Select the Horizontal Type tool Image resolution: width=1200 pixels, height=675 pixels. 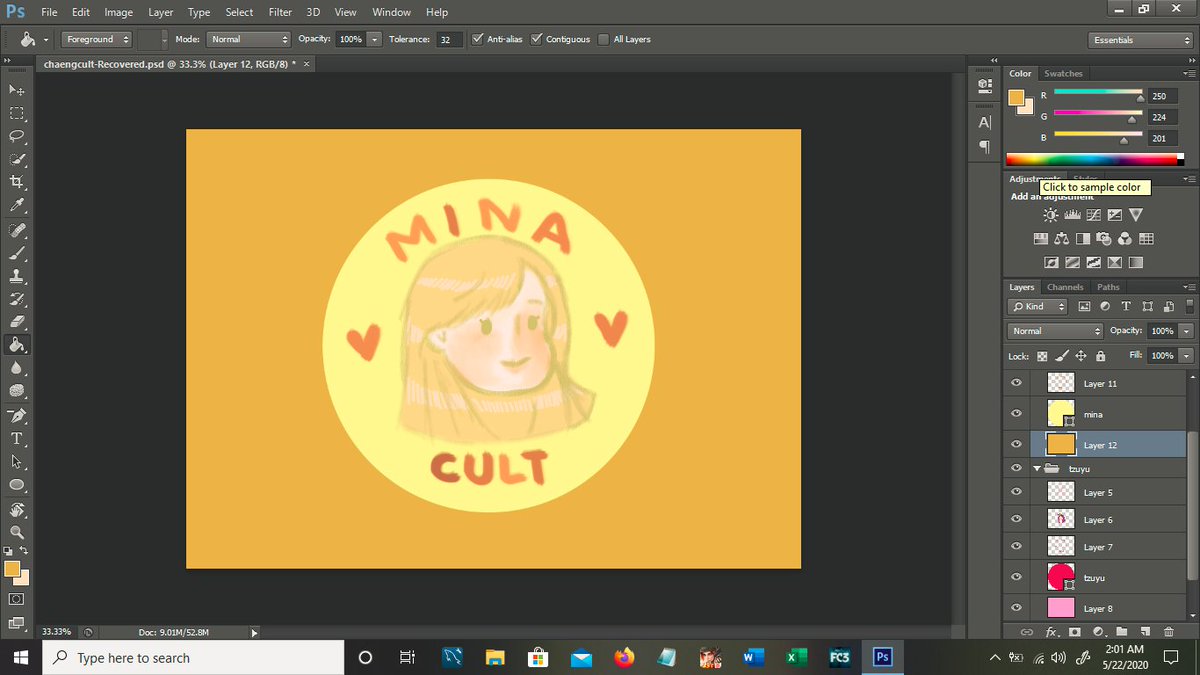pyautogui.click(x=17, y=438)
